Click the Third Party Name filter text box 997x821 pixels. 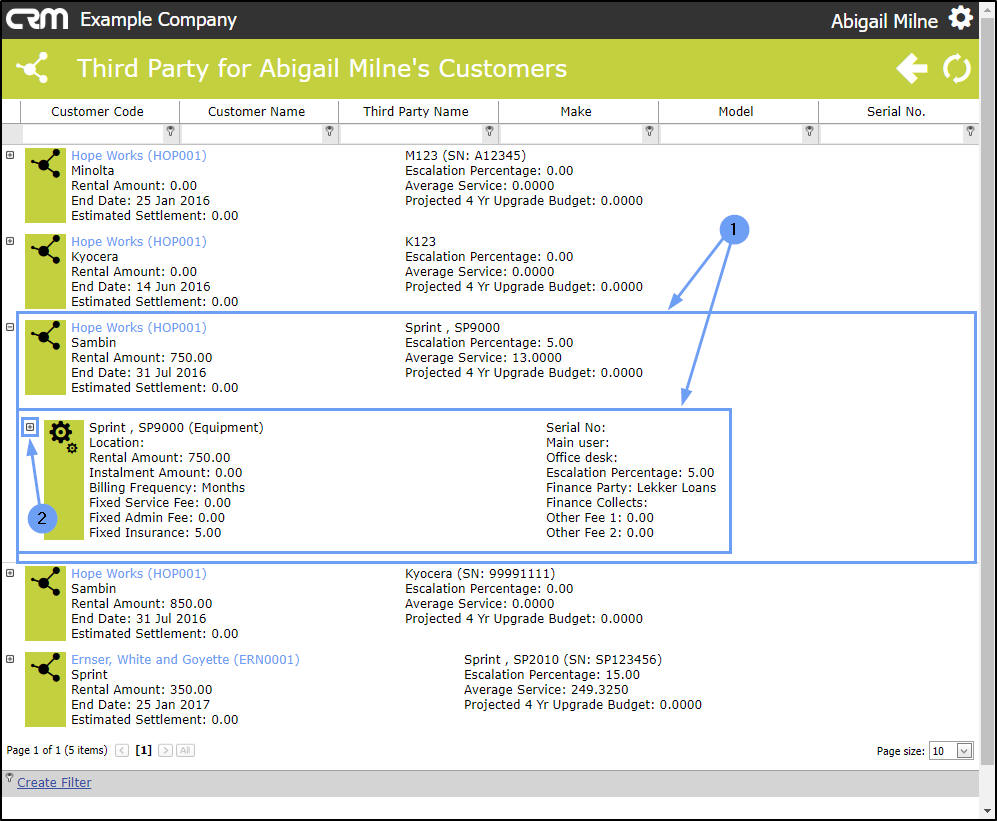[412, 133]
